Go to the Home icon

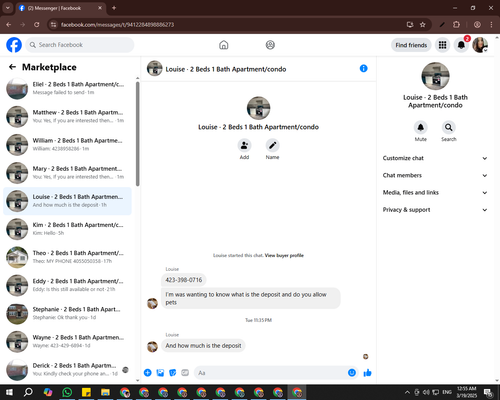(224, 45)
